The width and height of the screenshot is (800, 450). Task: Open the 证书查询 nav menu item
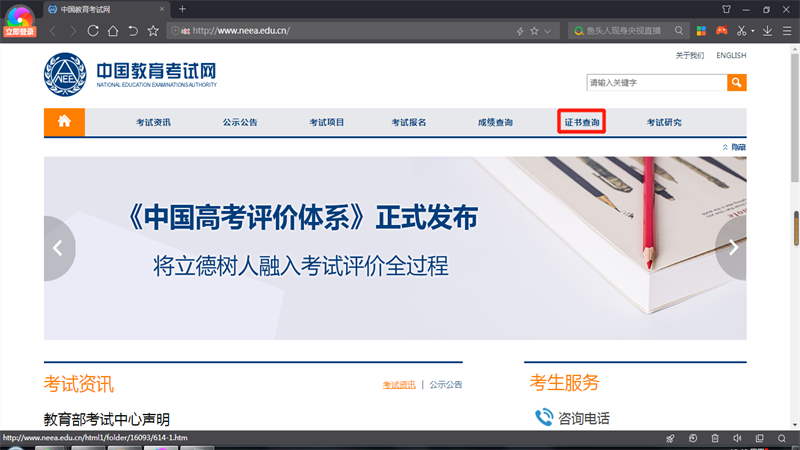click(x=582, y=122)
